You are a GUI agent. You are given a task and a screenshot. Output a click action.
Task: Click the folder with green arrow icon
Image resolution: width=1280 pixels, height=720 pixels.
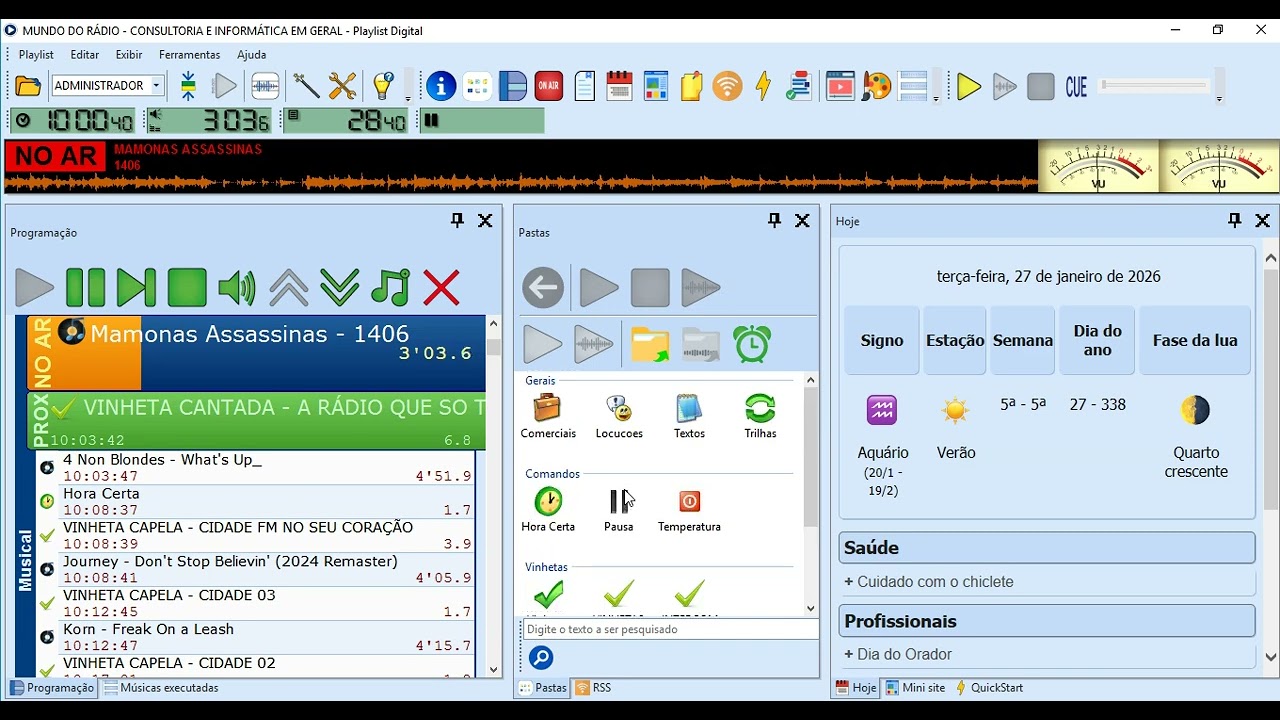tap(650, 345)
